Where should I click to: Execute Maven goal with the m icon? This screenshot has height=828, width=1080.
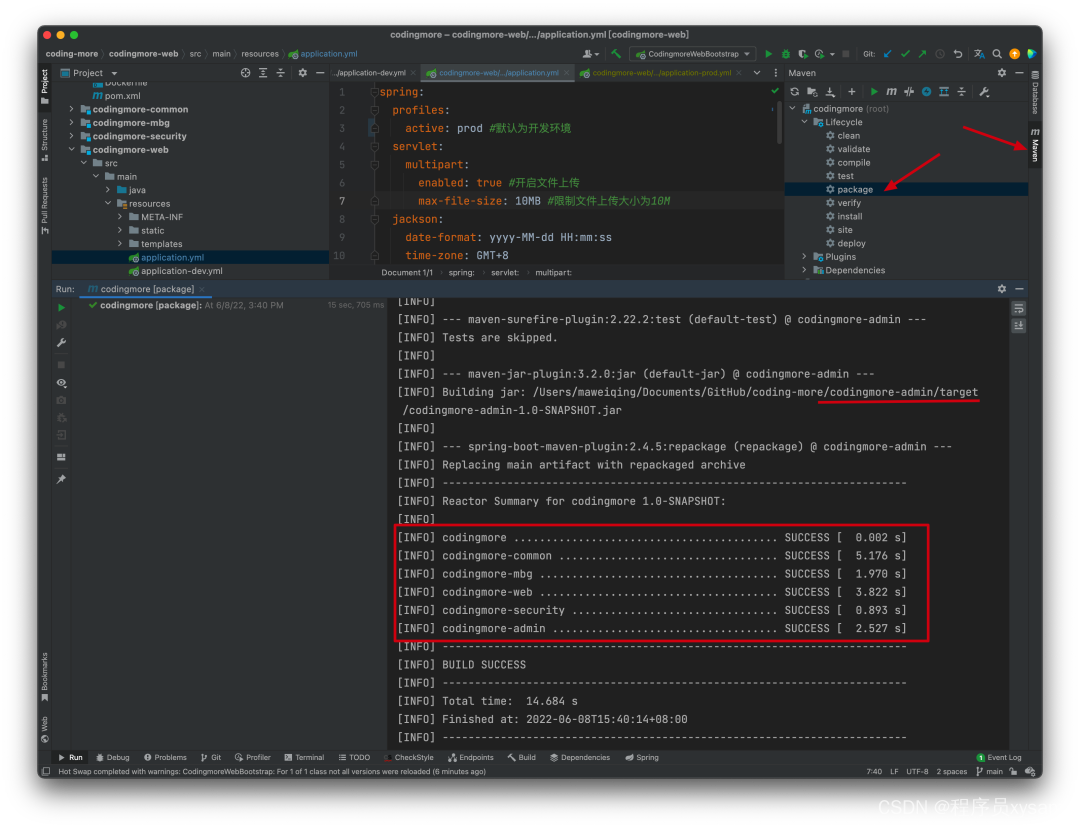[x=891, y=92]
